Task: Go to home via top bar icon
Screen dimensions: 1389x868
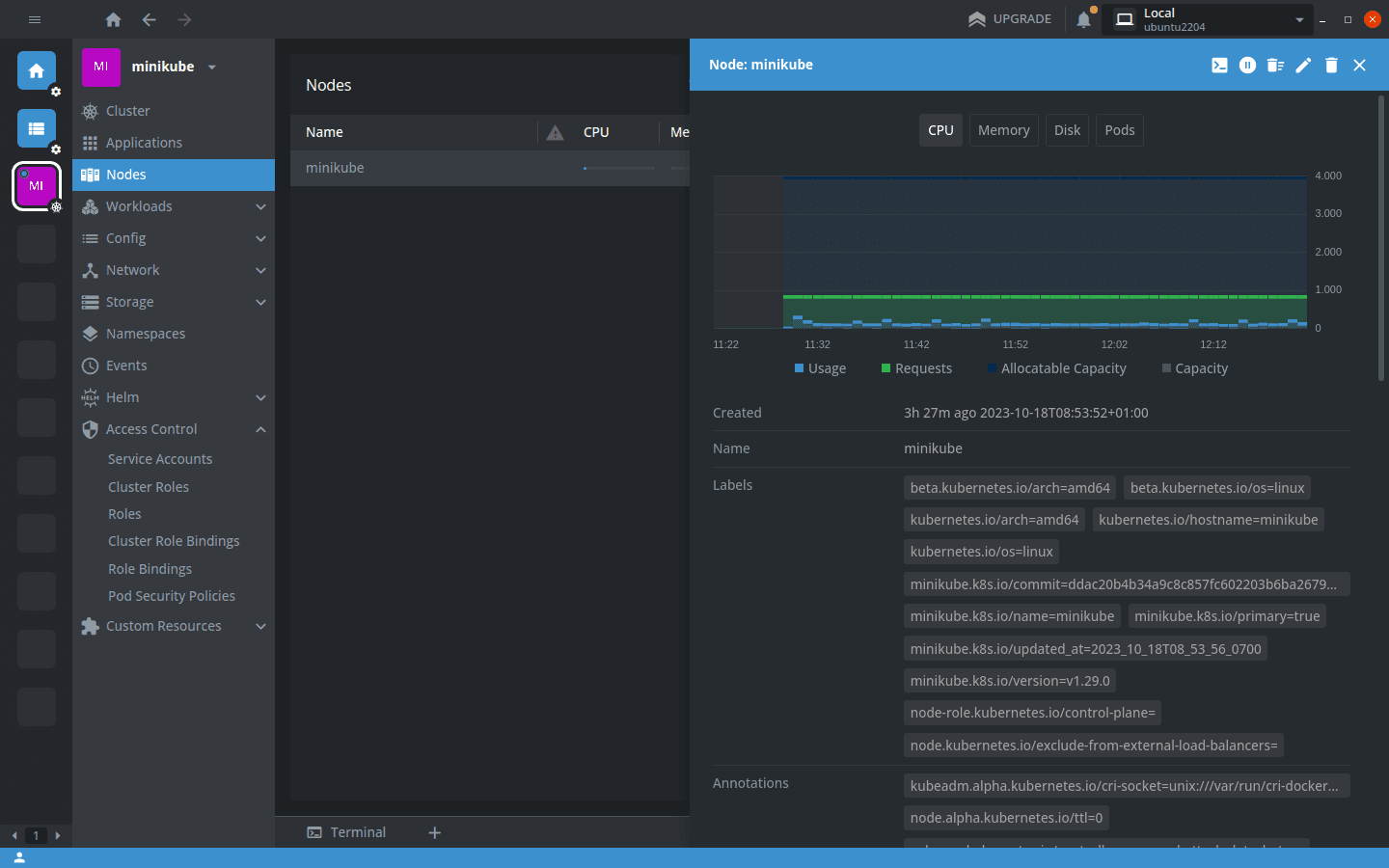Action: [x=113, y=19]
